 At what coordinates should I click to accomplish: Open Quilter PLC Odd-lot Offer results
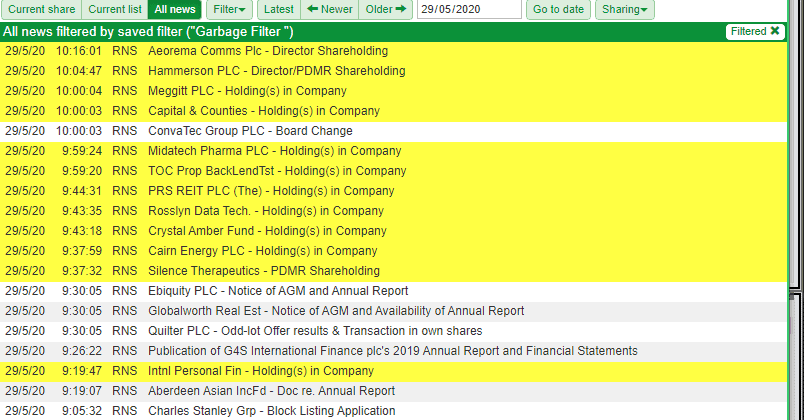click(315, 331)
